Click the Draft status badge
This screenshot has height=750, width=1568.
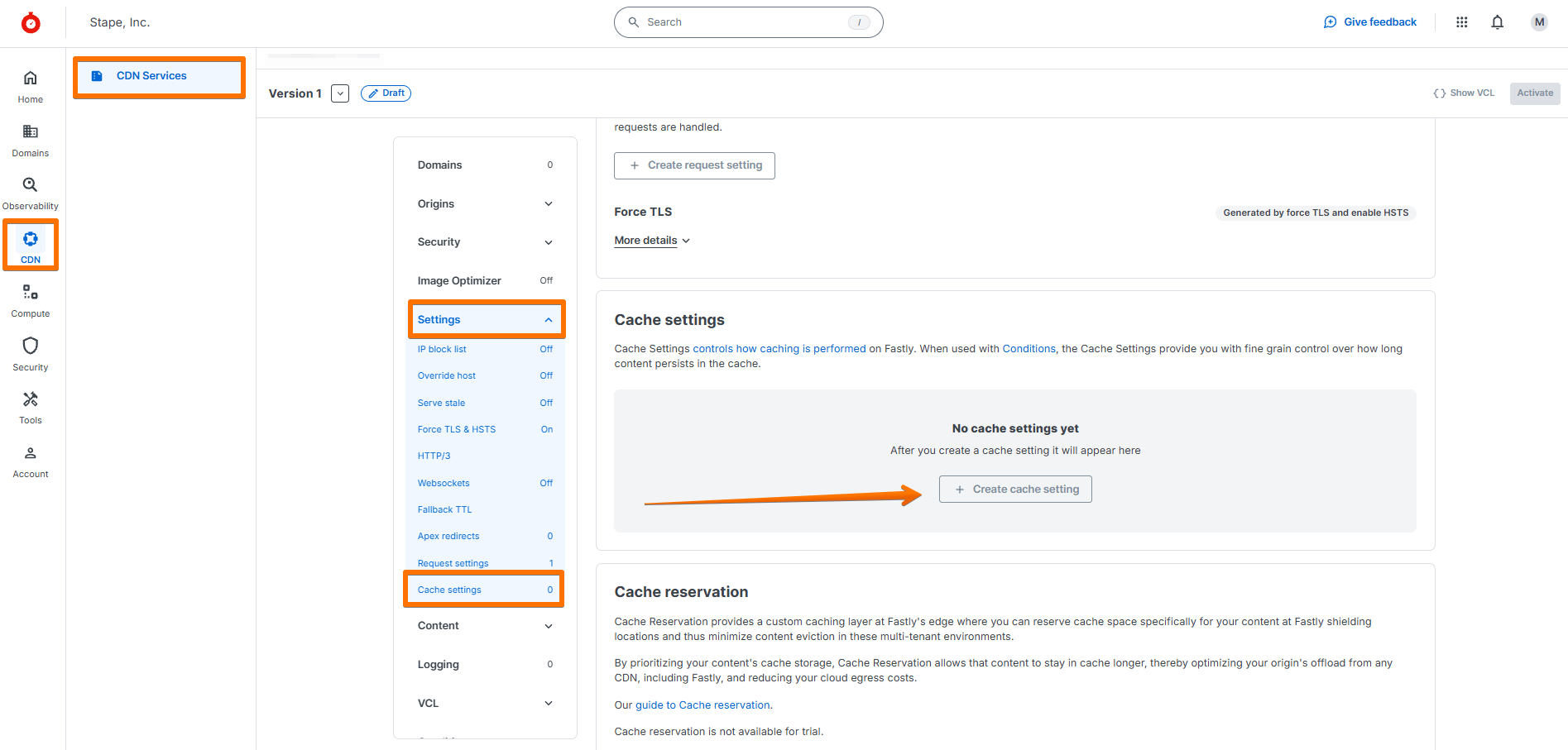pos(386,93)
